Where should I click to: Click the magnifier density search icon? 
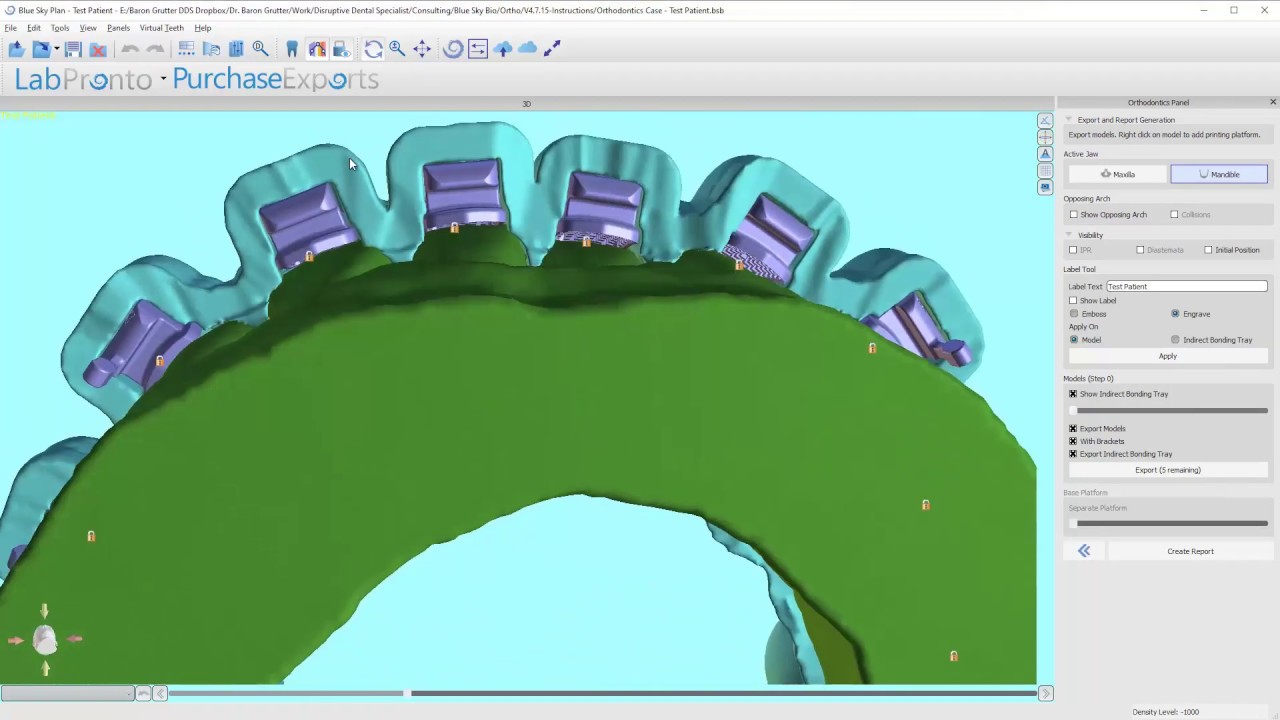(260, 49)
